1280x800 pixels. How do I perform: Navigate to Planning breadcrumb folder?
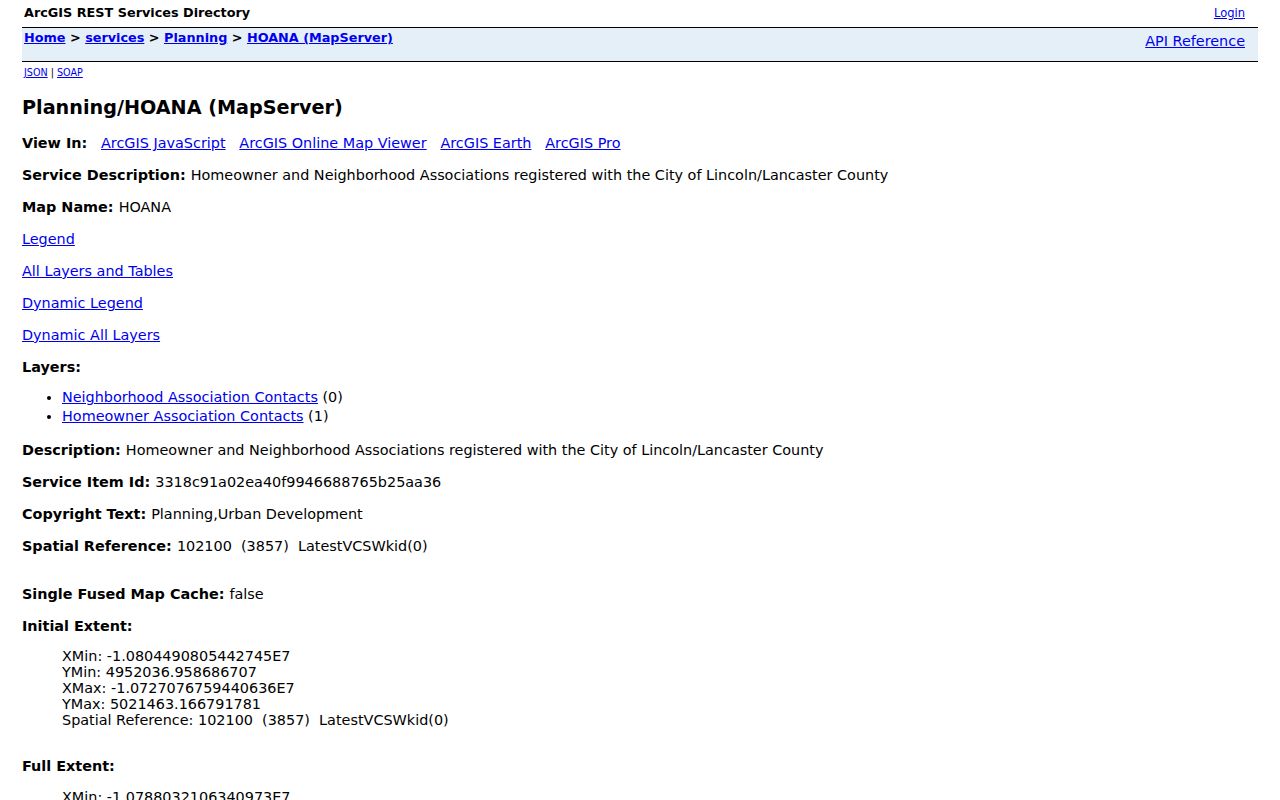pos(195,38)
